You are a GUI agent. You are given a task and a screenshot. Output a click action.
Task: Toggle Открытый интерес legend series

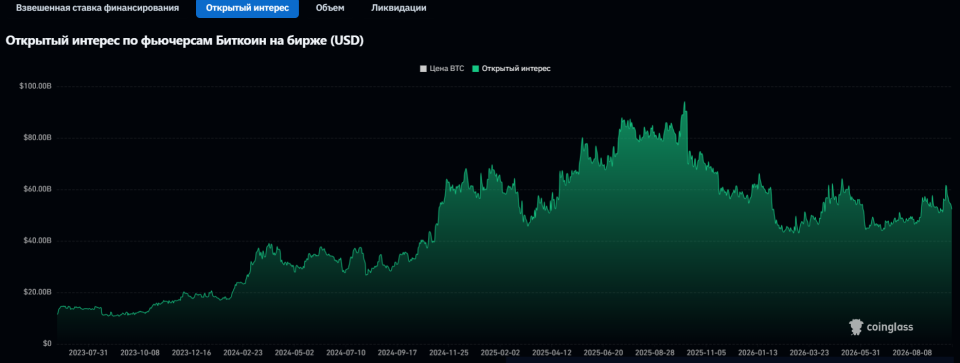tap(511, 69)
